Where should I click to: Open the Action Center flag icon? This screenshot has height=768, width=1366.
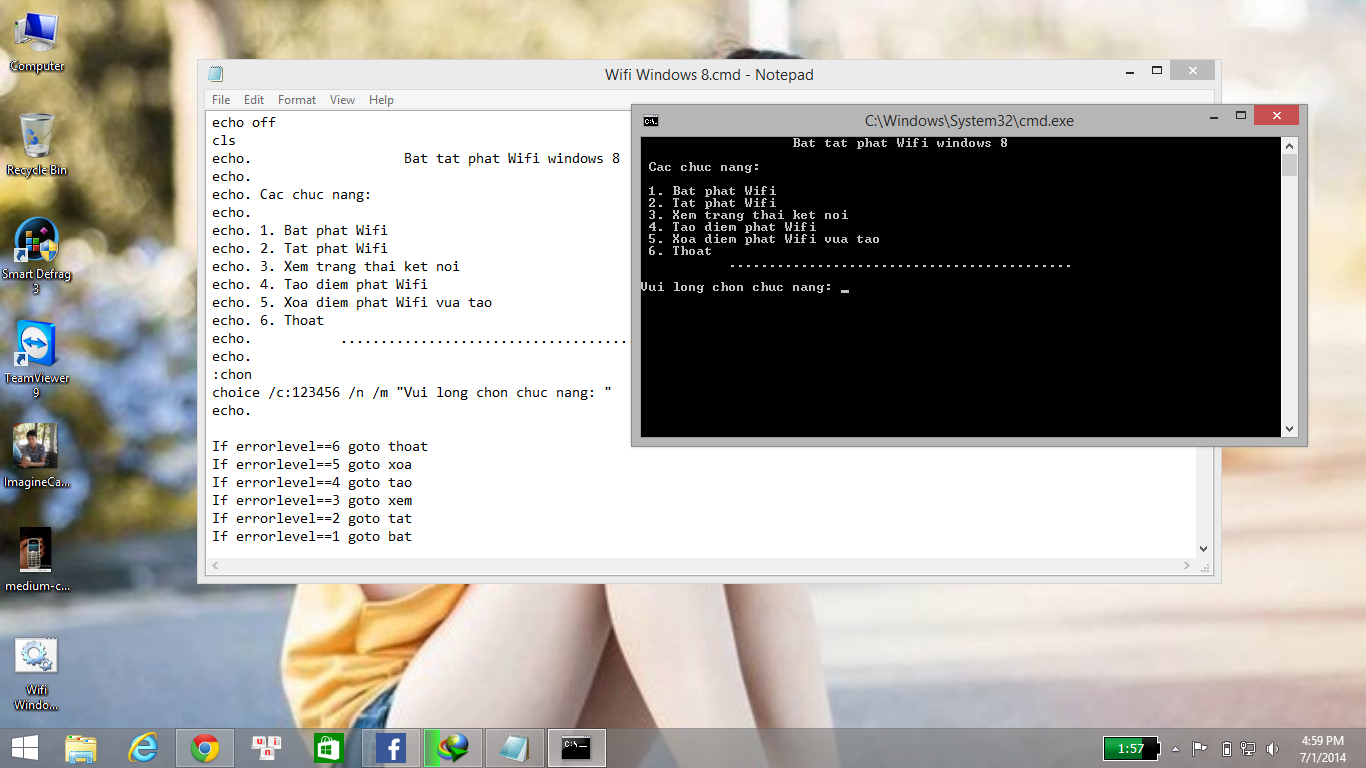pos(1200,748)
